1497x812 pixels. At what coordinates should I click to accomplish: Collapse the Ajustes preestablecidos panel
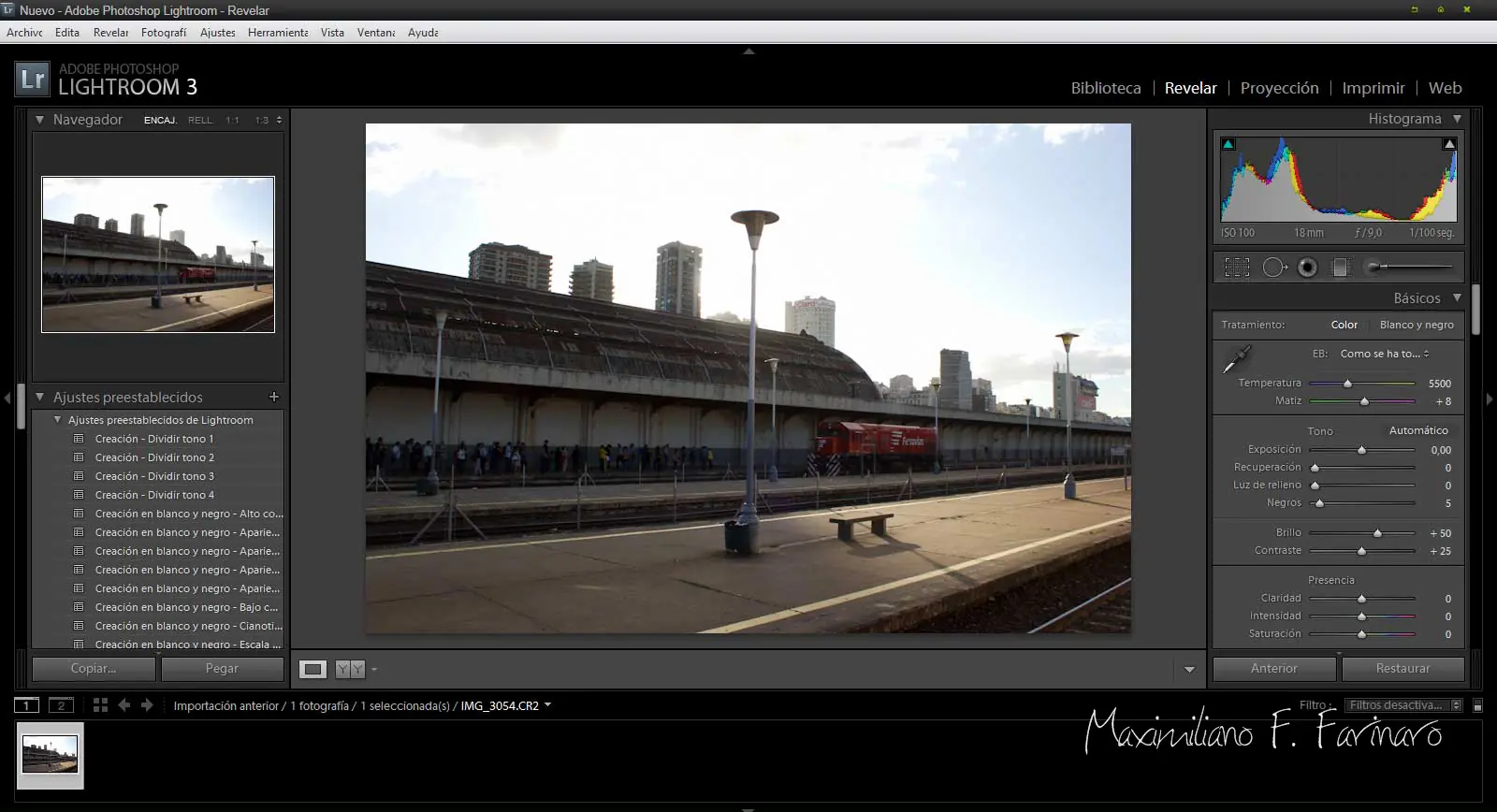click(x=39, y=397)
